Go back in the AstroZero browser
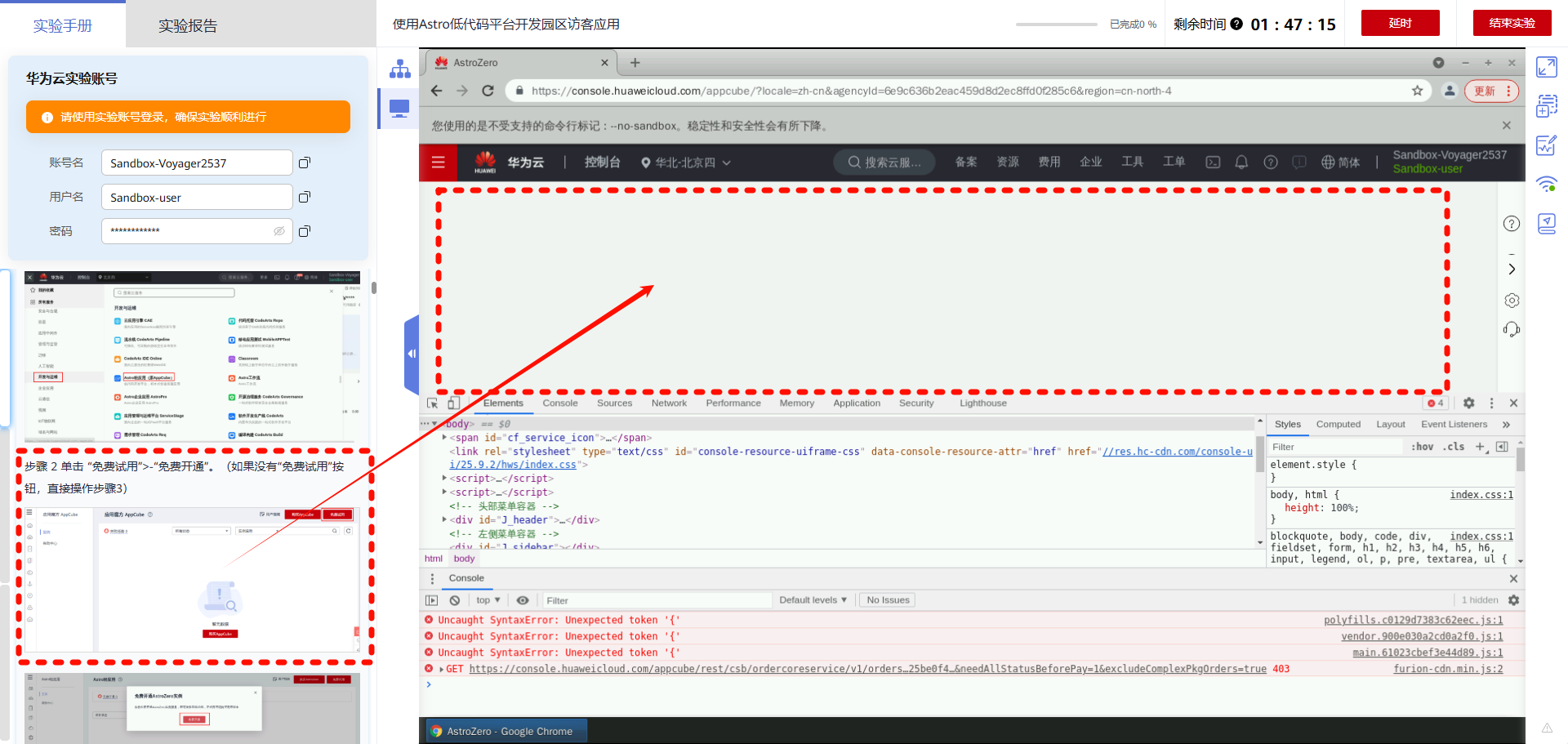This screenshot has width=1568, height=744. (x=437, y=91)
